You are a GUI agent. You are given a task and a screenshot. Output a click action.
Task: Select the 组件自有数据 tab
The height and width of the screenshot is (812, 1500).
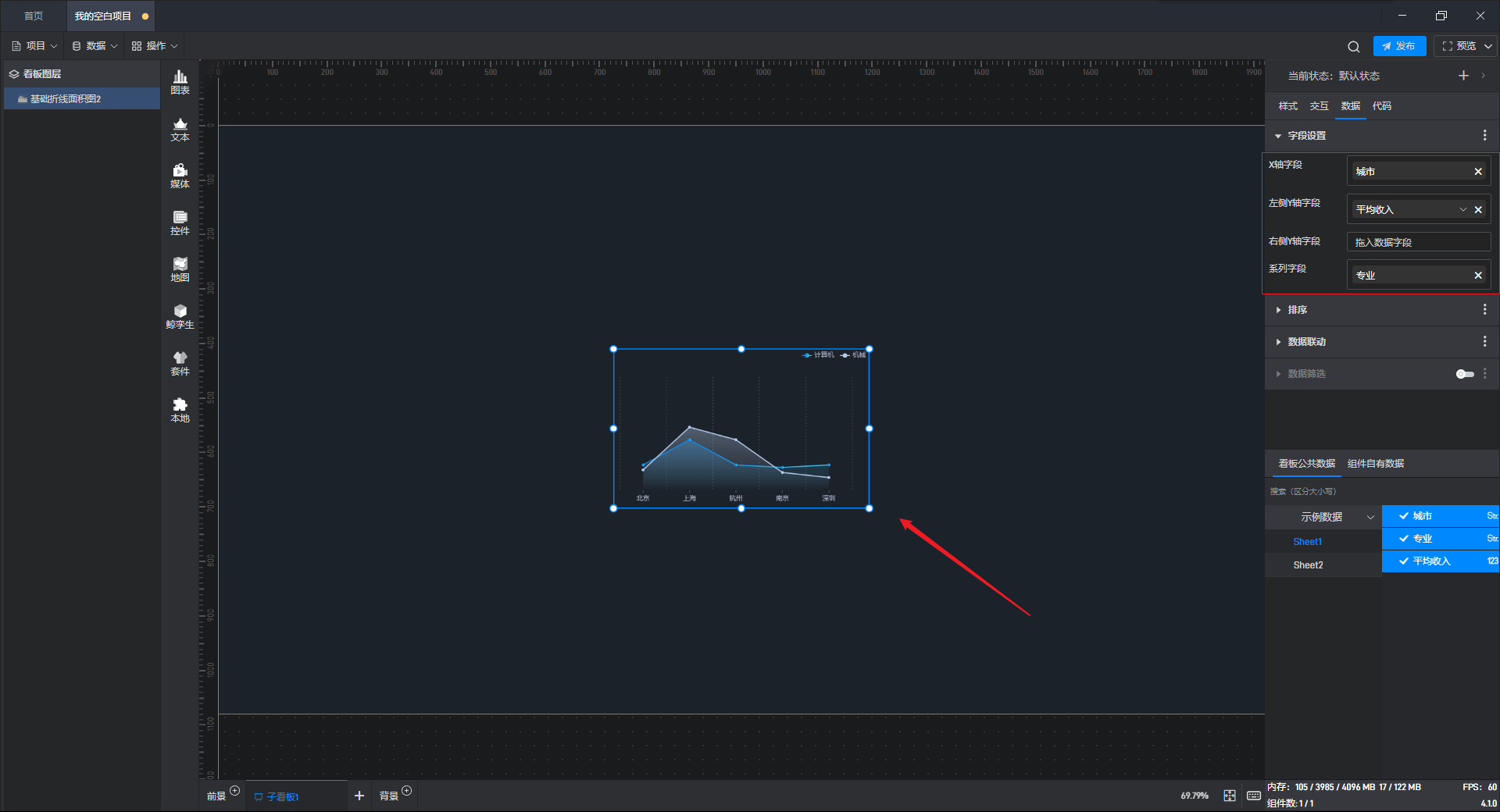coord(1375,464)
